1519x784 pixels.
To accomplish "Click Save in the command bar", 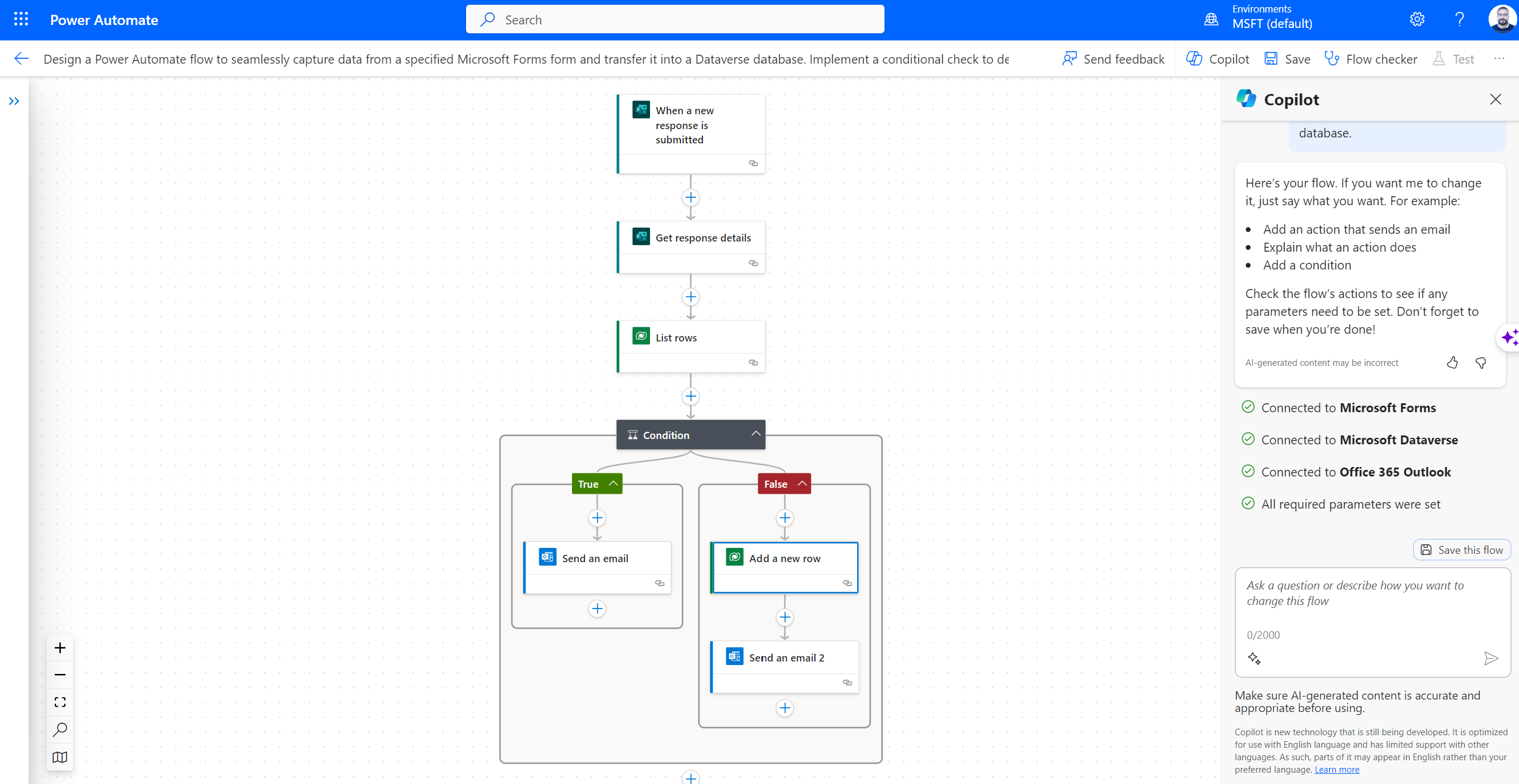I will (x=1287, y=59).
